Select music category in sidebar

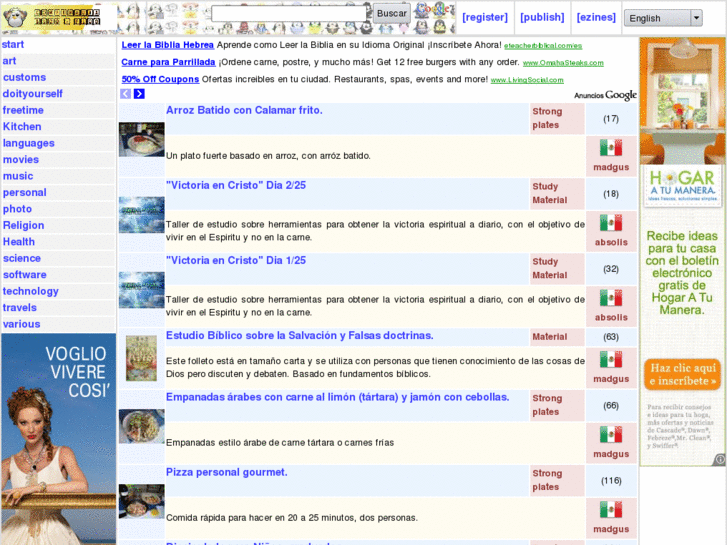pyautogui.click(x=18, y=176)
